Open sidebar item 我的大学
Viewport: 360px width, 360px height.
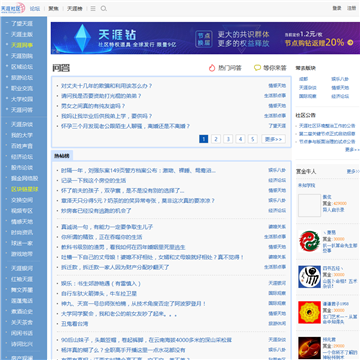point(22,135)
